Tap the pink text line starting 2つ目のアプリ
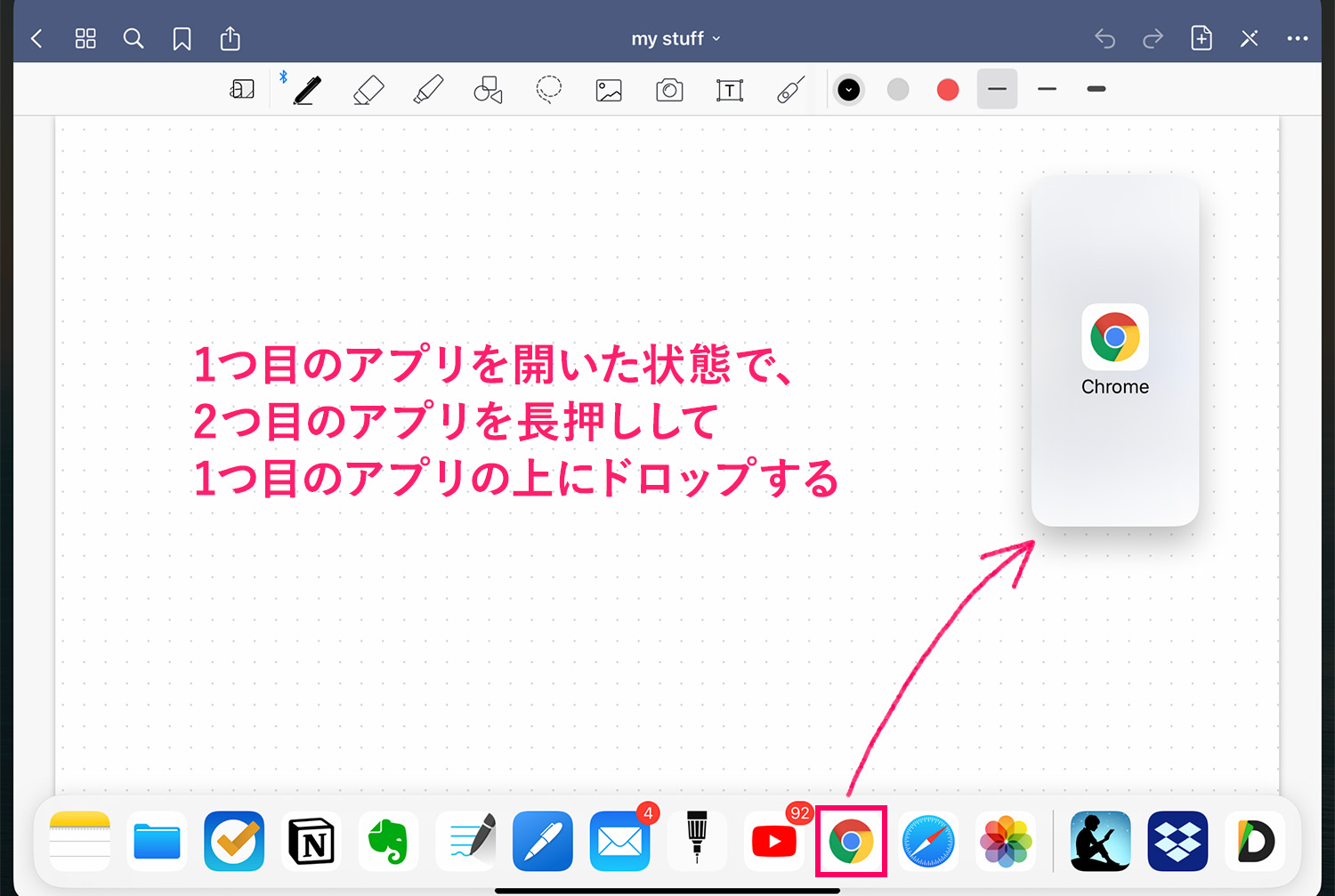1335x896 pixels. tap(456, 421)
